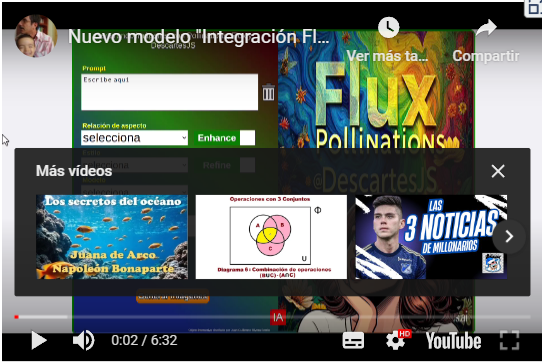Screen dimensions: 542x362
Task: Toggle subtitles captions icon
Action: click(353, 341)
